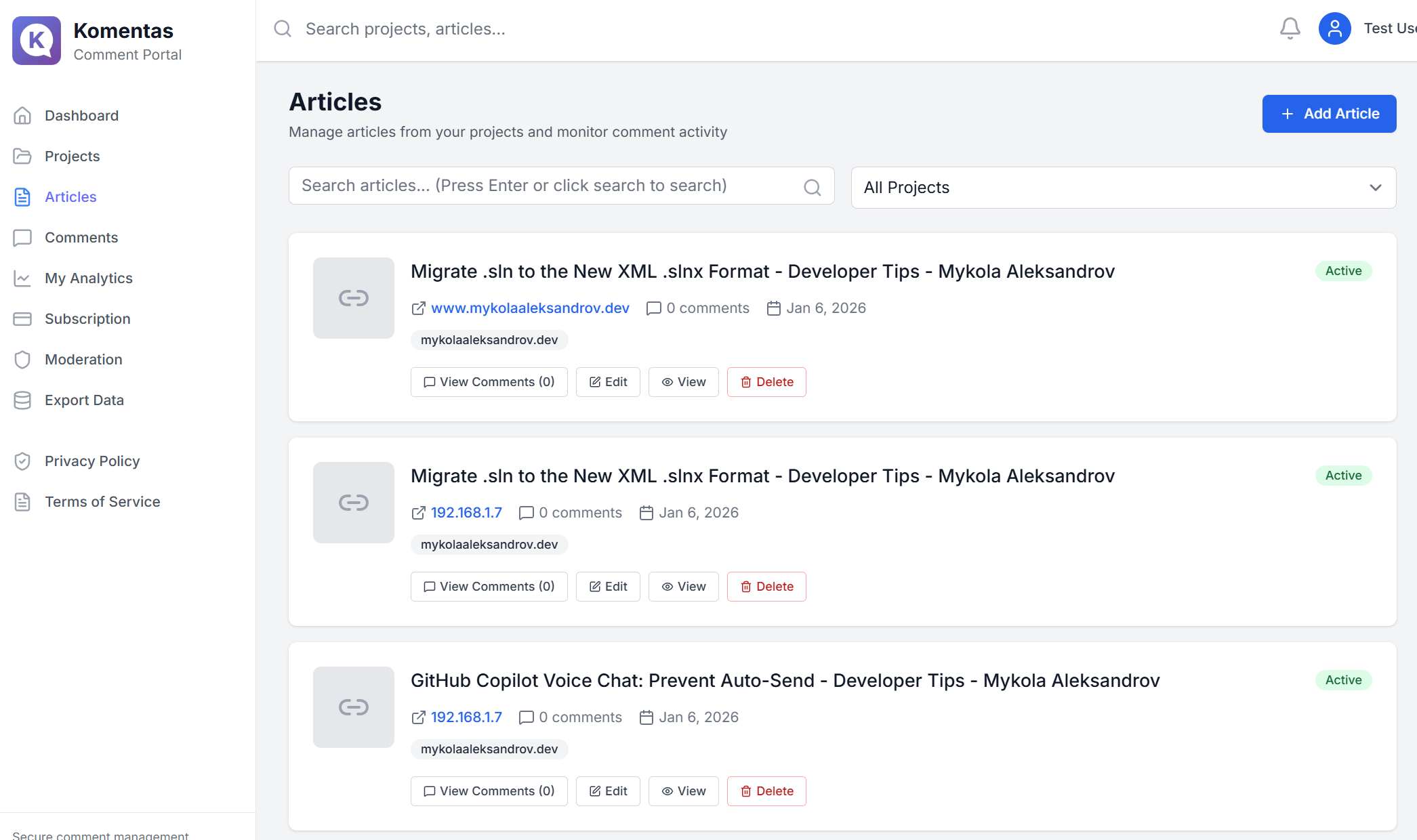Open the All Projects dropdown
Screen dimensions: 1417x840
[1123, 188]
